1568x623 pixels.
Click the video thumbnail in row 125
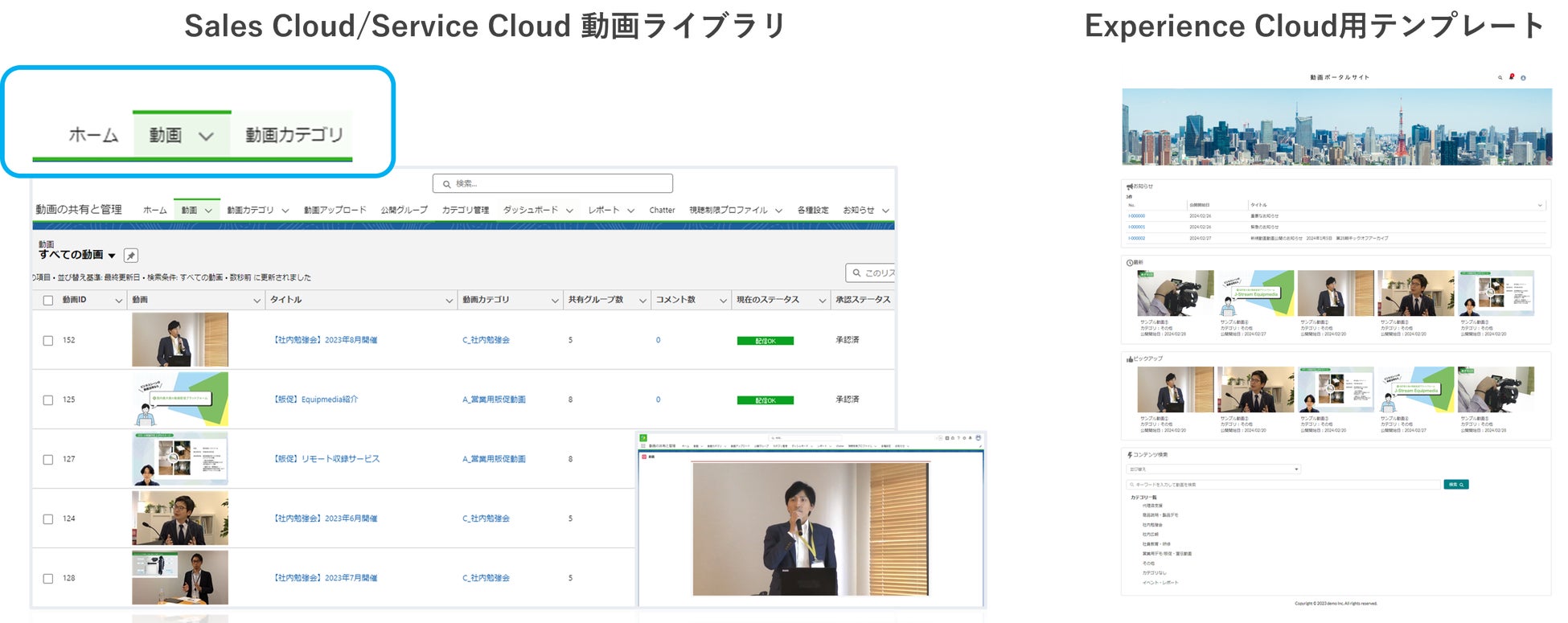click(x=180, y=400)
